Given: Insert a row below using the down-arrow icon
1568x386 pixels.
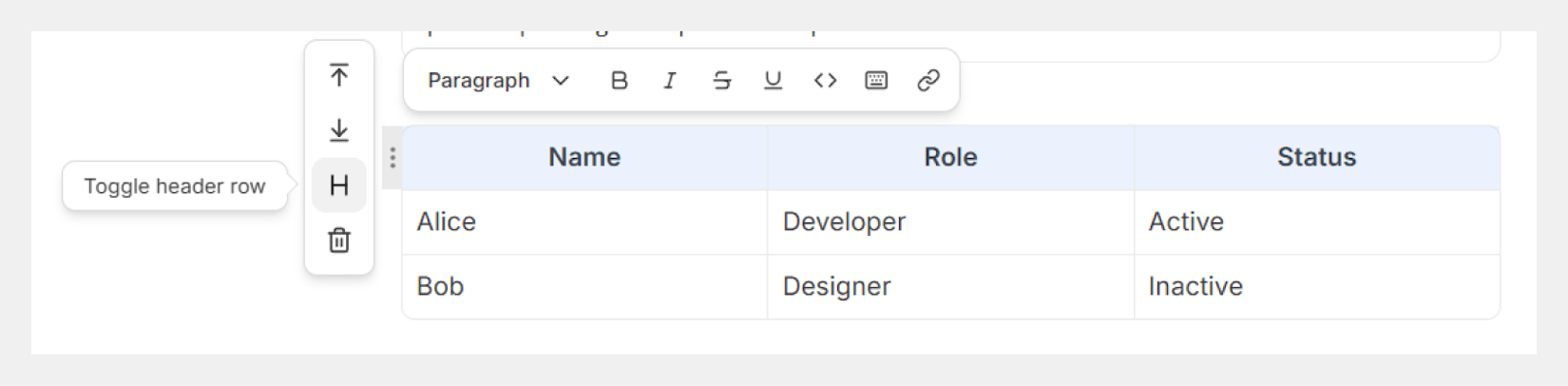Looking at the screenshot, I should pos(339,130).
